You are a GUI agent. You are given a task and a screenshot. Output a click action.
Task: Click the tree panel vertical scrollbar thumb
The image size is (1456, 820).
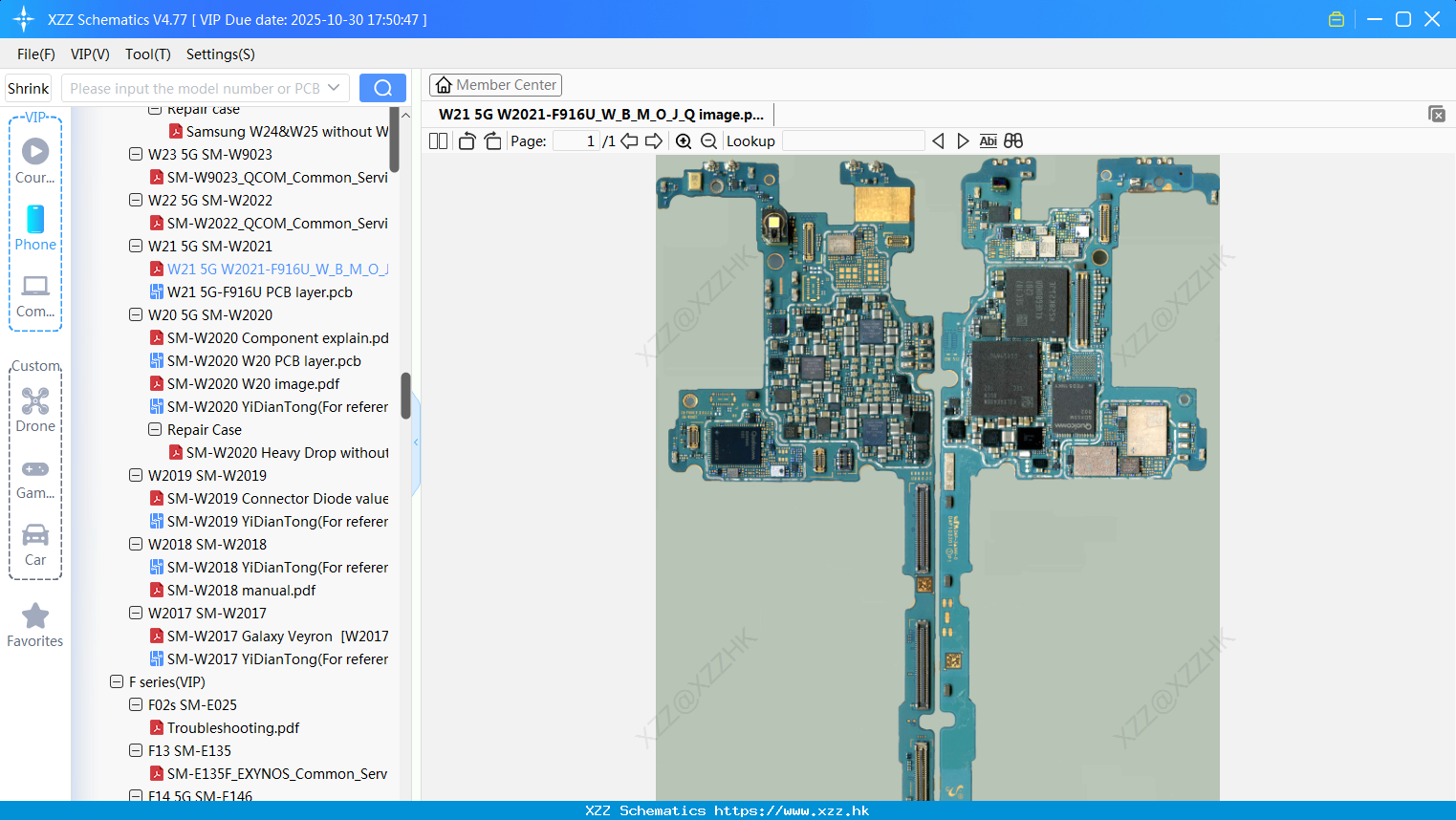(x=405, y=396)
